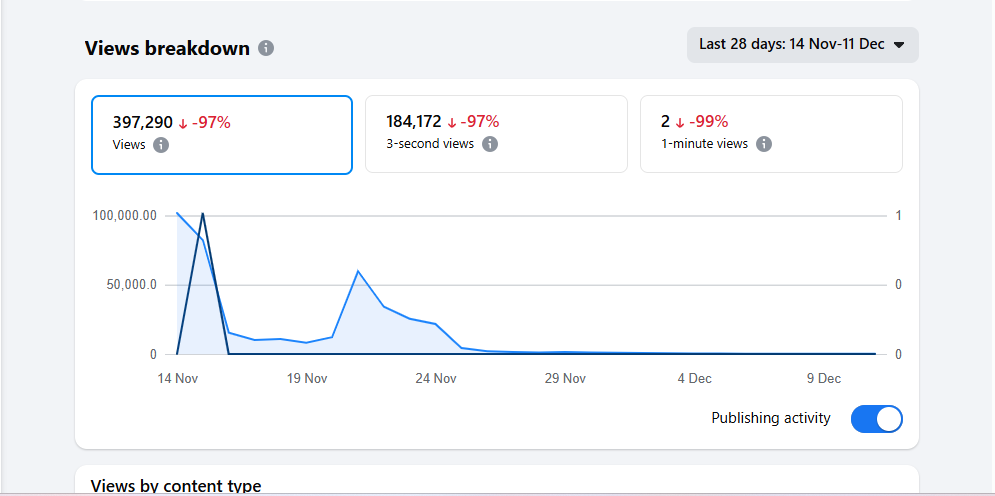
Task: Click the Views by content type heading
Action: coord(176,486)
